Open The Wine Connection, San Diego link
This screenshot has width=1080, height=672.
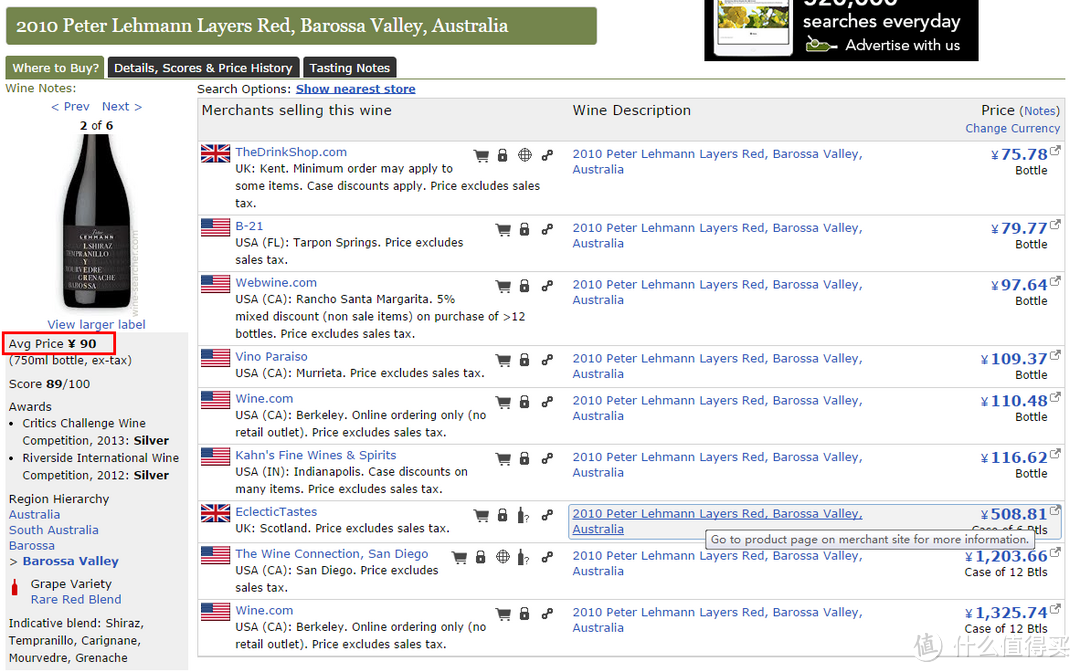tap(331, 554)
